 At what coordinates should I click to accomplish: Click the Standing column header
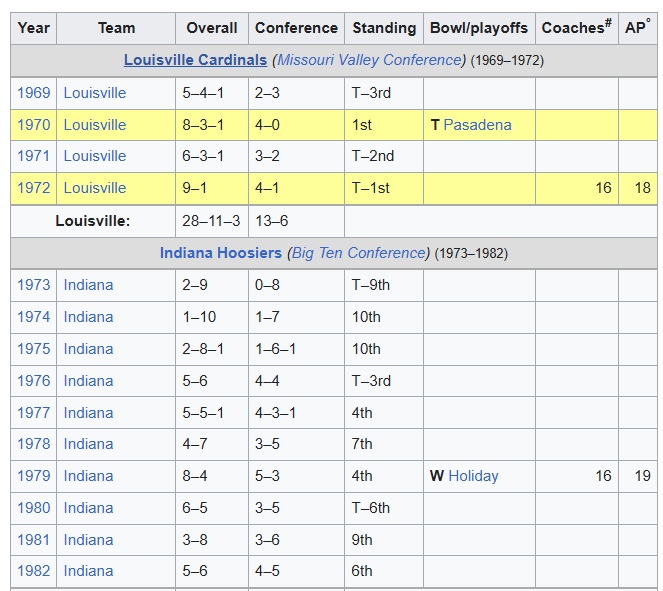(x=384, y=28)
